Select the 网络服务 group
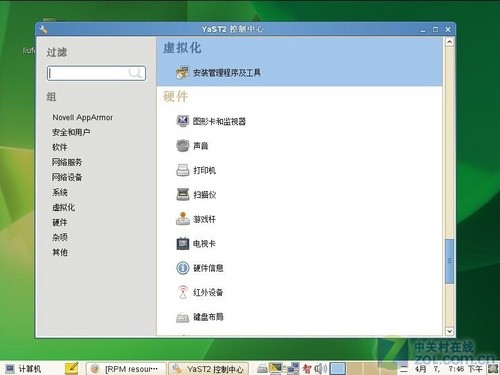Screen dimensions: 500x375 point(67,162)
